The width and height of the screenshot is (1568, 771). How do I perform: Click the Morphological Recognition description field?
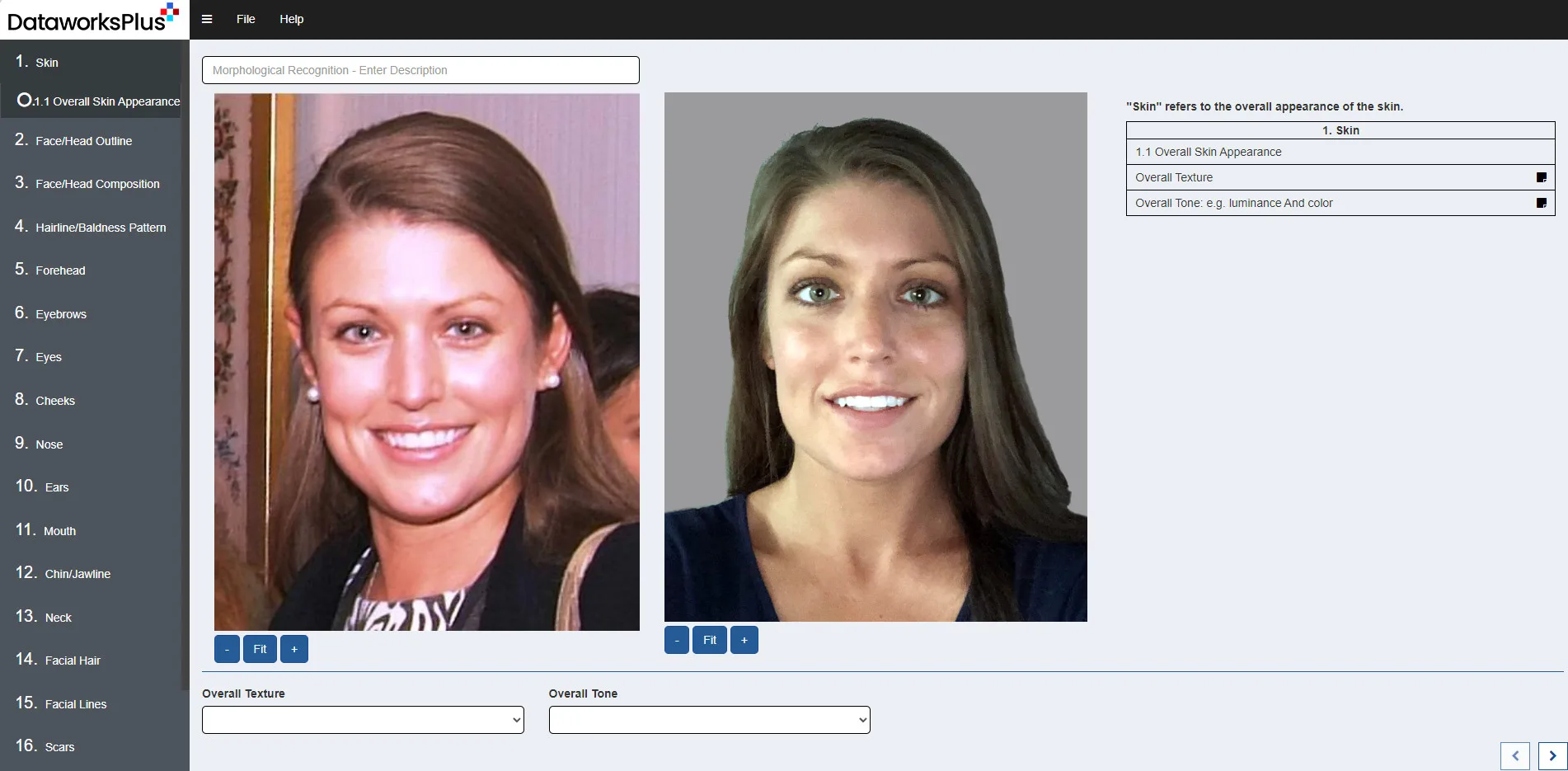[x=420, y=70]
